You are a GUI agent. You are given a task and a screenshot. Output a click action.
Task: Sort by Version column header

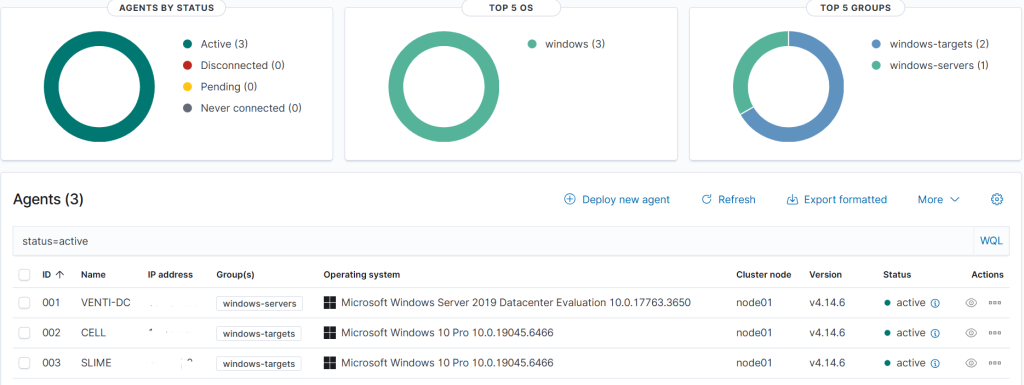(x=825, y=275)
